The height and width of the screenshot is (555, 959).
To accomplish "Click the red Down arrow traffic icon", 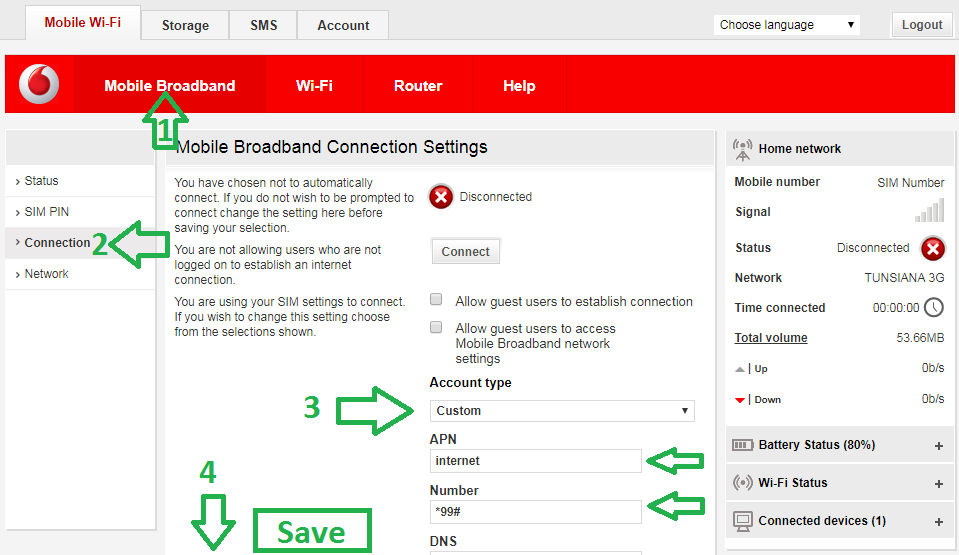I will [739, 400].
